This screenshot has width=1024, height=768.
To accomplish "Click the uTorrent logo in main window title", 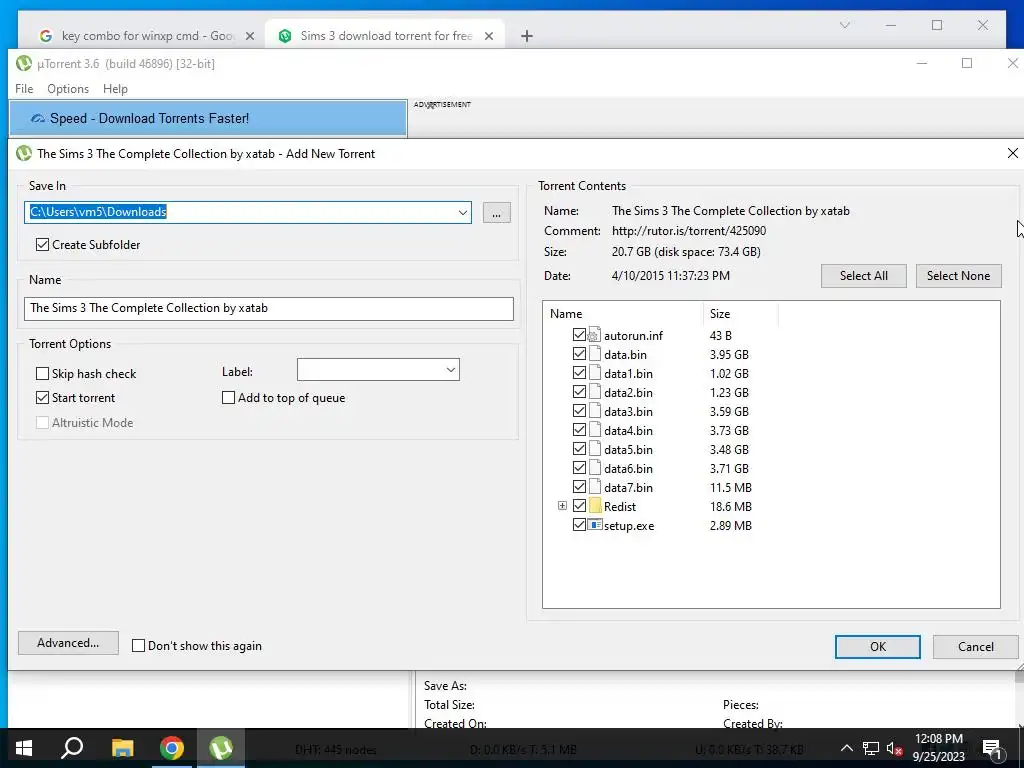I will tap(24, 63).
